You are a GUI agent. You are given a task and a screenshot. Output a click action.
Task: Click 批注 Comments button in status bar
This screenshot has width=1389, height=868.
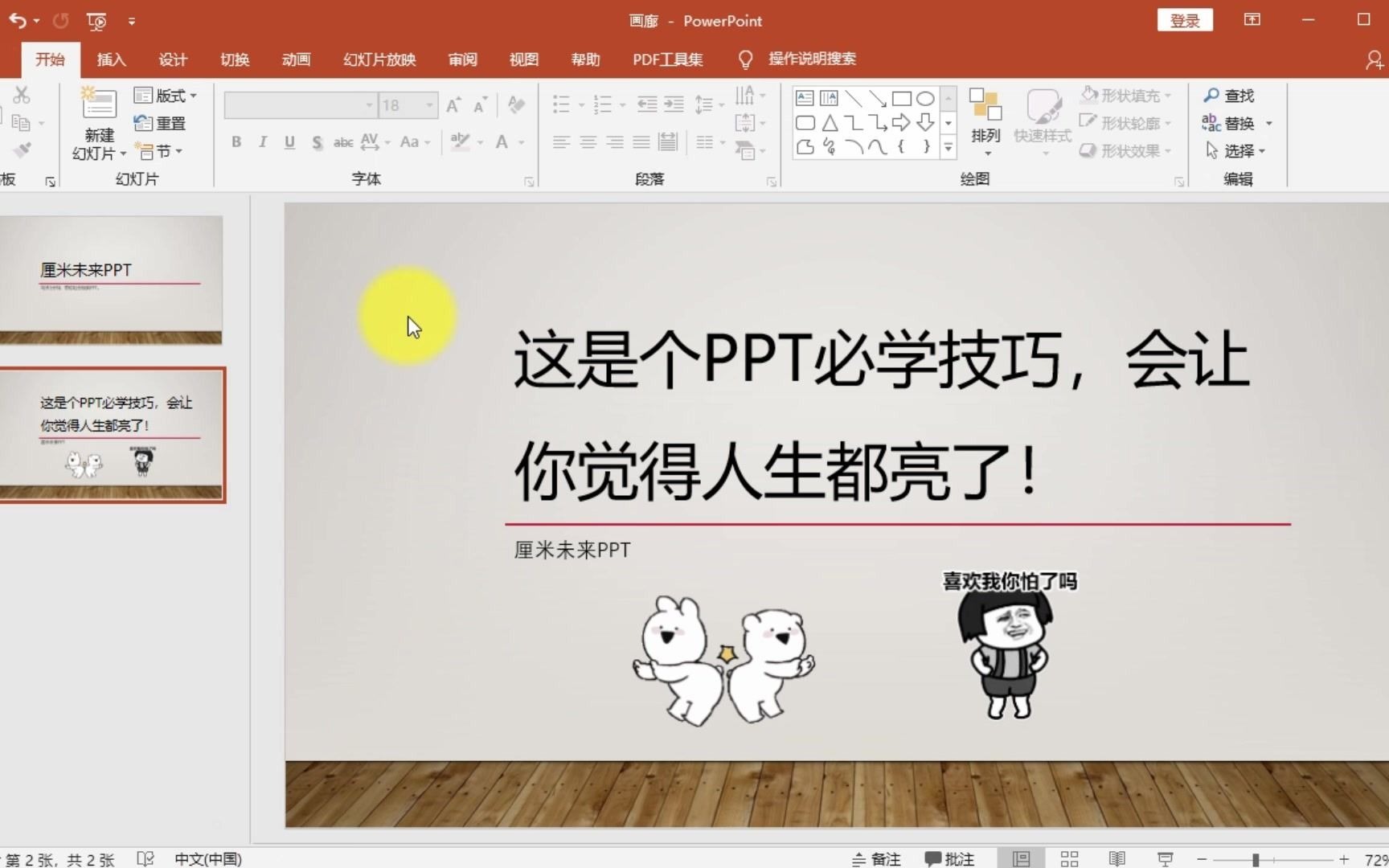(949, 859)
